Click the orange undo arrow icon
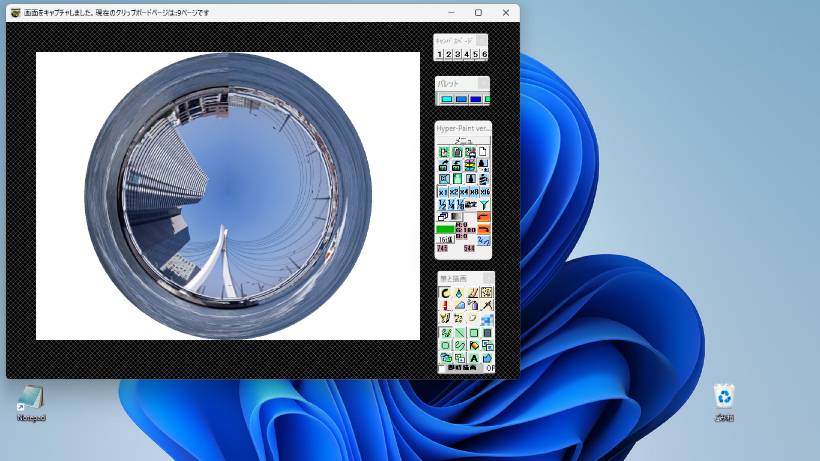 click(x=484, y=217)
